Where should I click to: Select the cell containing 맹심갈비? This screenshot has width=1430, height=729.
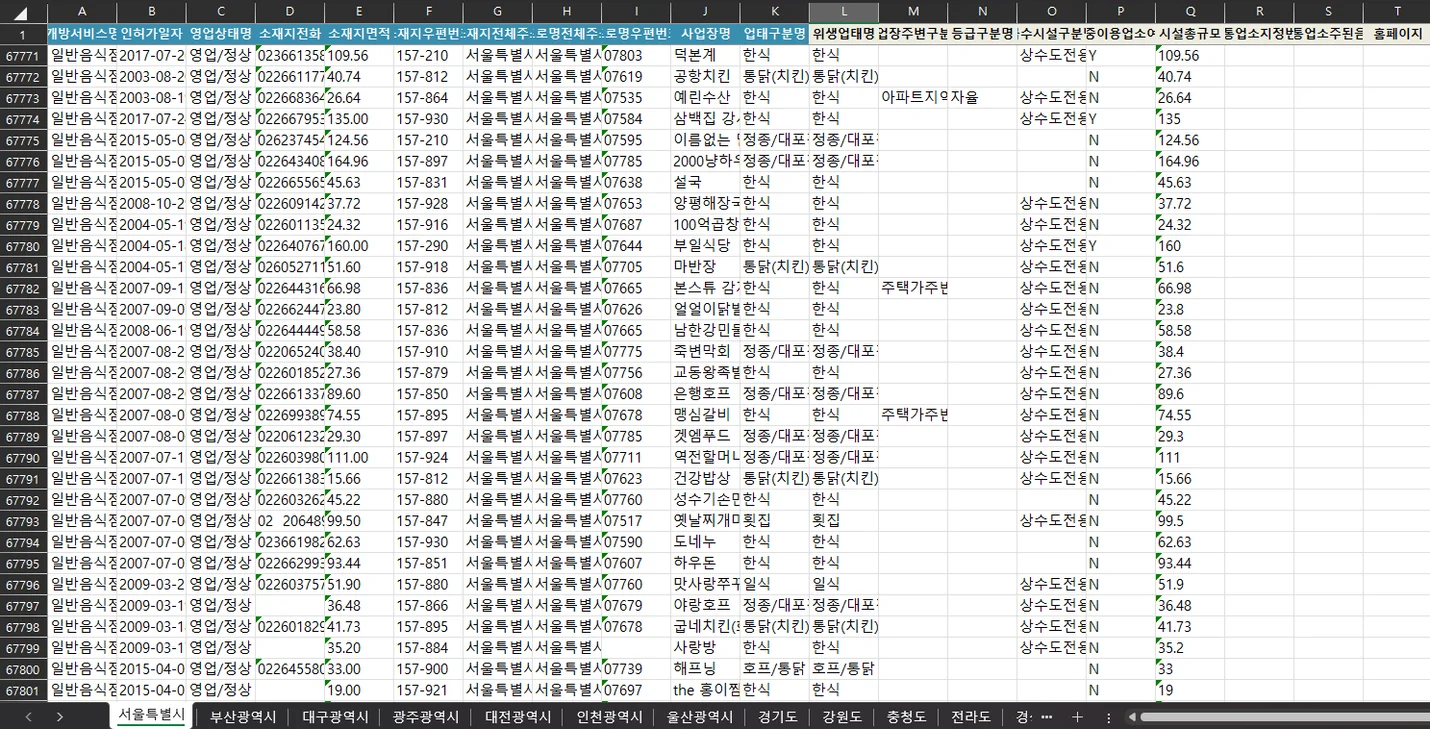(706, 415)
